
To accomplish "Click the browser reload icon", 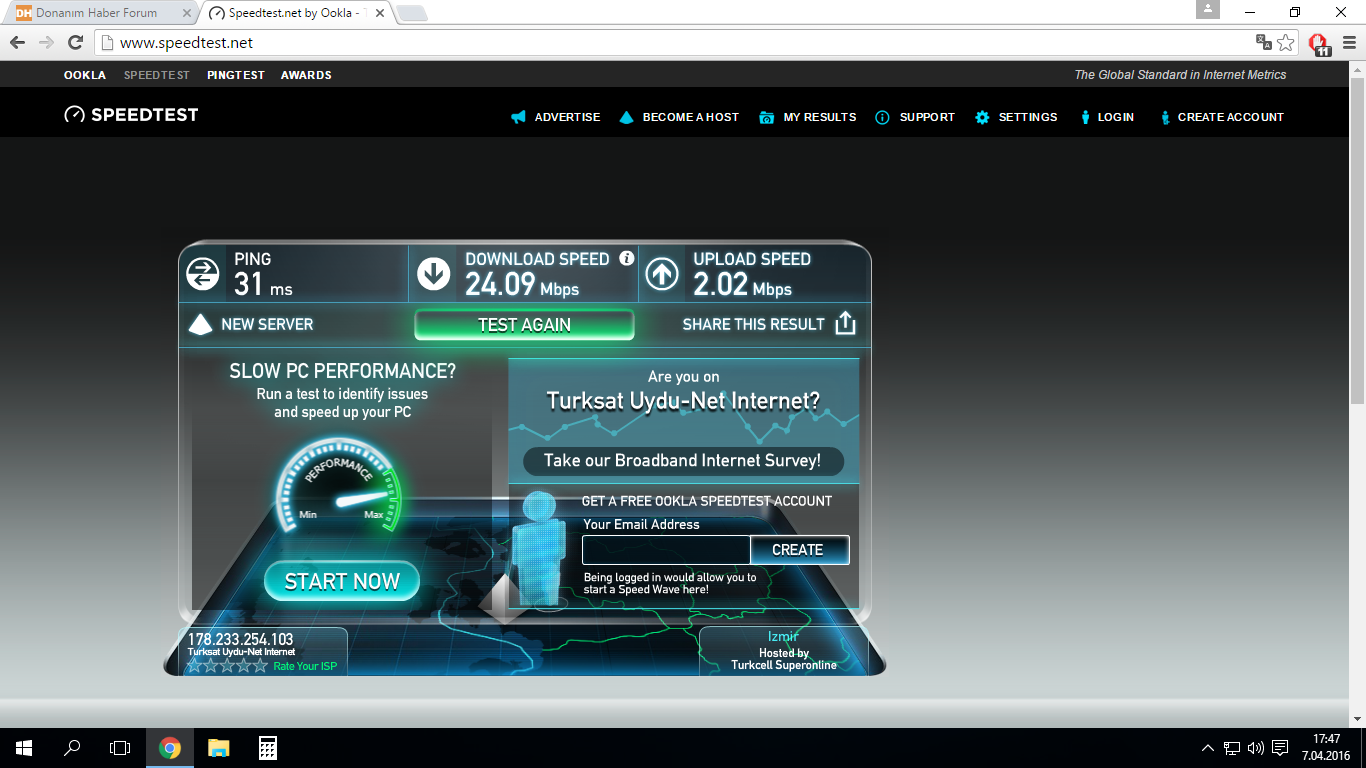I will coord(75,42).
